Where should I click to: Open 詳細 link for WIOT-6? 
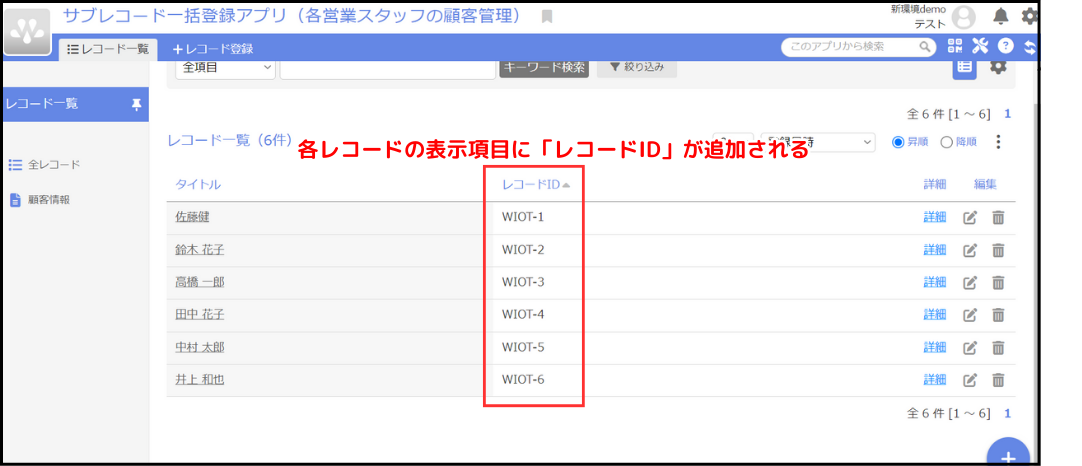click(x=935, y=380)
